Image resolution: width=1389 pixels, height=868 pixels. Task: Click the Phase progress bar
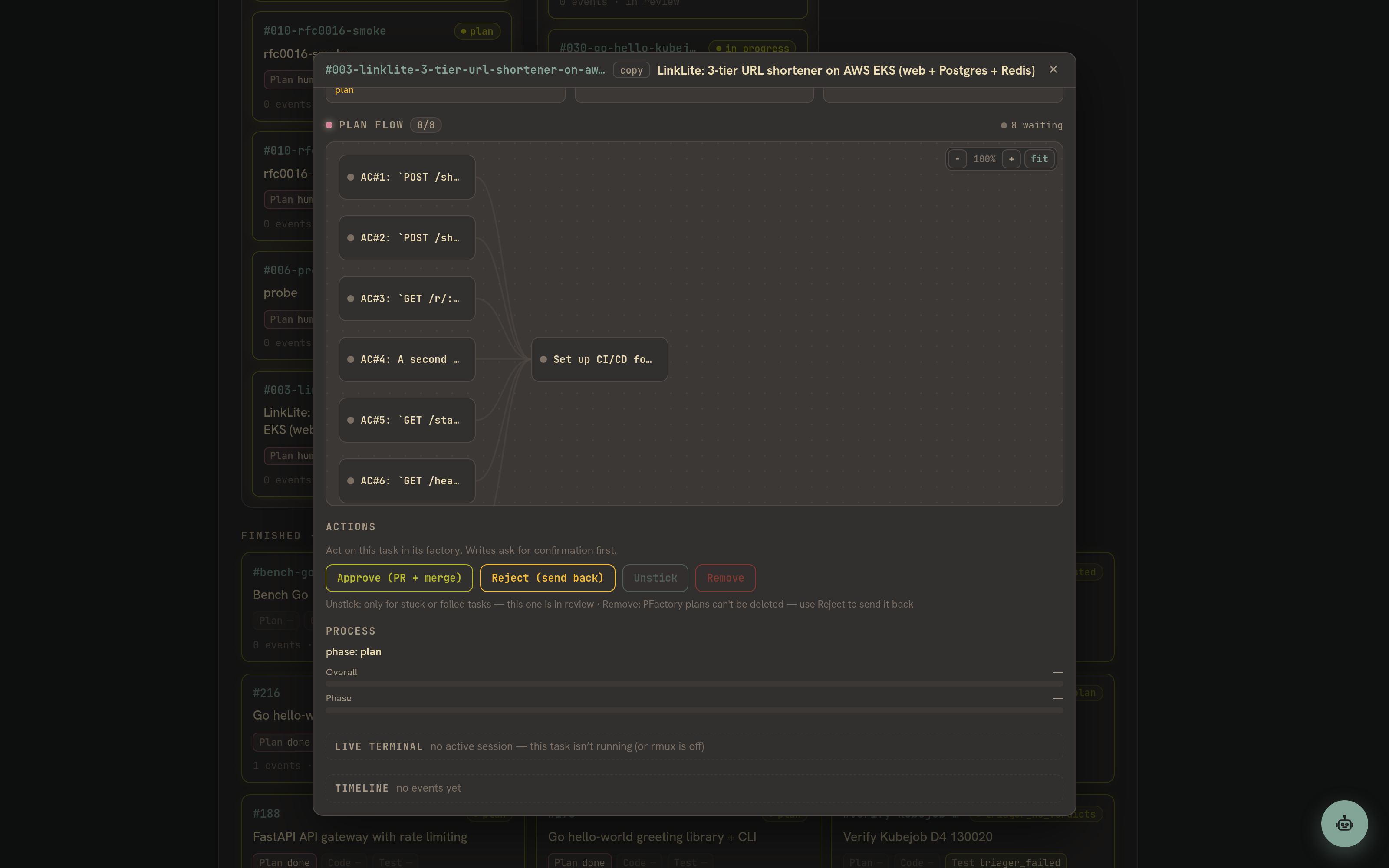694,711
